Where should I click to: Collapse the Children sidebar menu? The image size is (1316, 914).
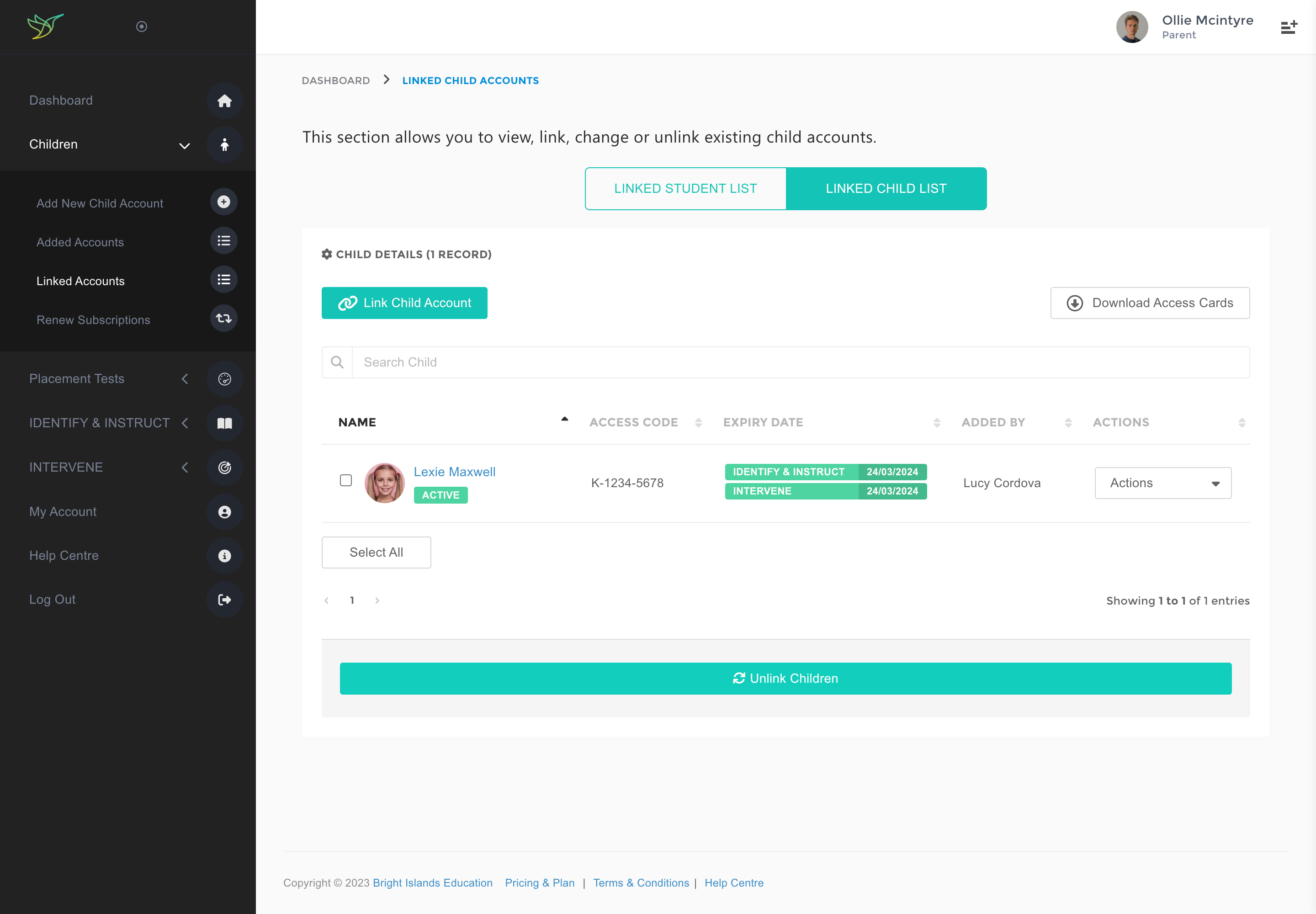pos(185,145)
